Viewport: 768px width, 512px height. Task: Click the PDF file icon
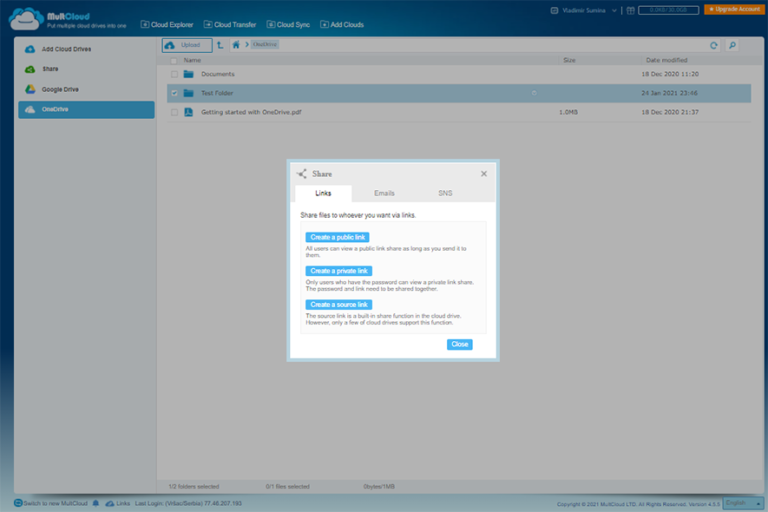(189, 112)
